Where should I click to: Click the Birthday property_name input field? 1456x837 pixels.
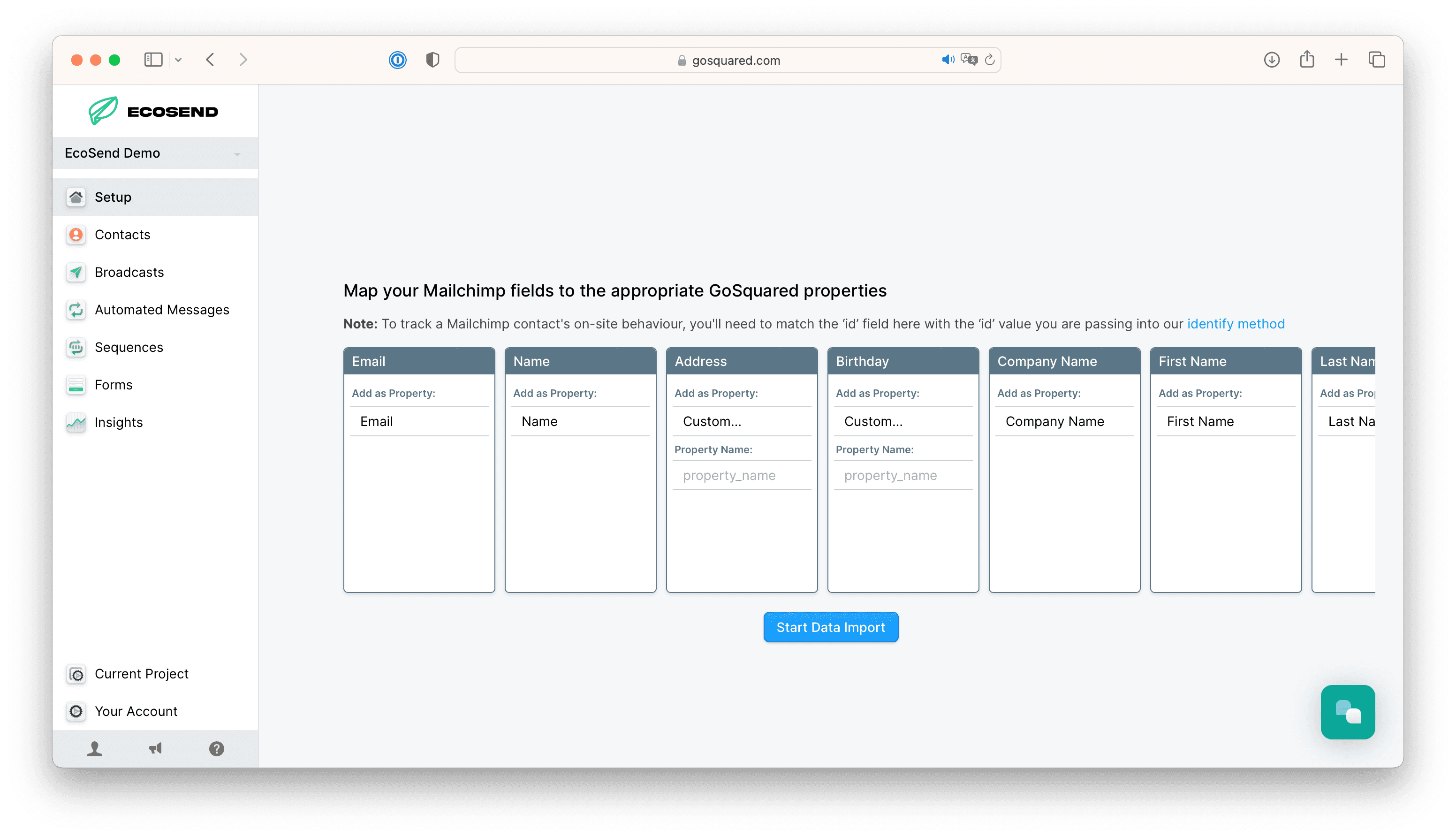[902, 475]
